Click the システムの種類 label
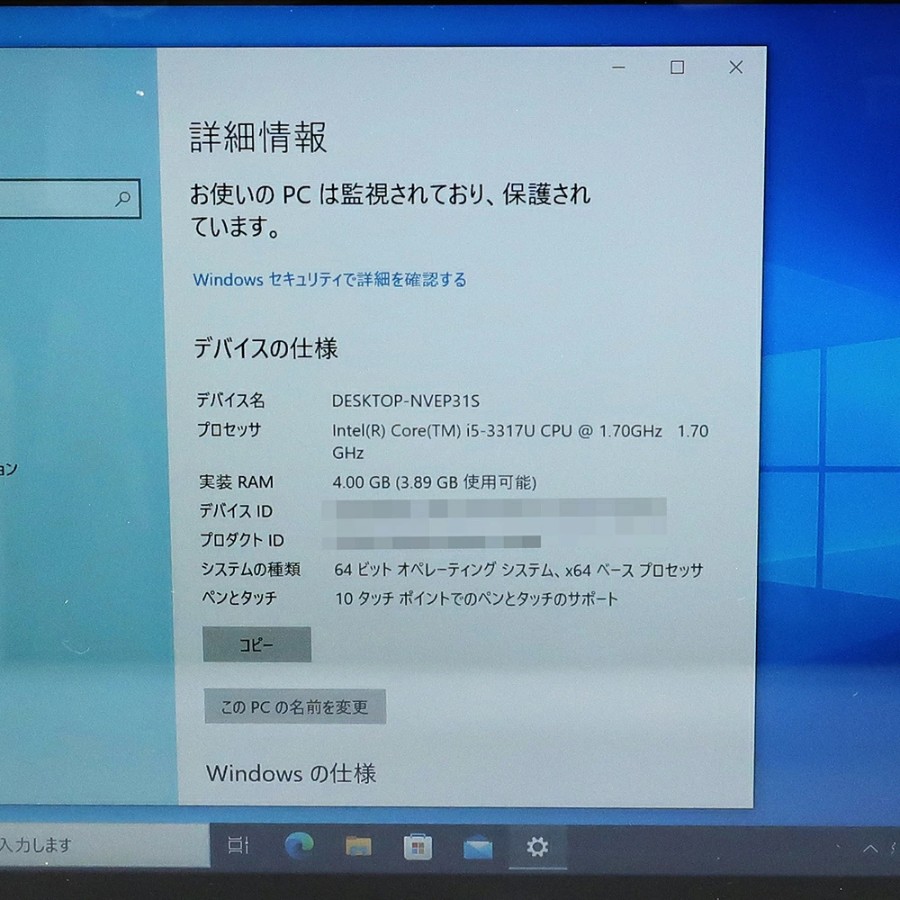 [250, 569]
